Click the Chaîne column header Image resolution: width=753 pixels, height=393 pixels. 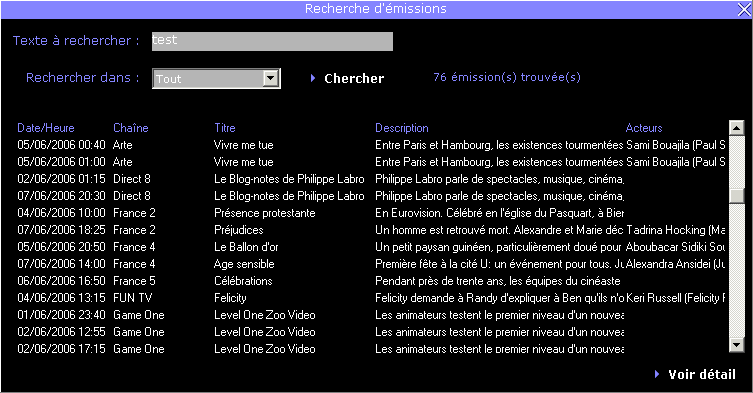click(x=131, y=128)
